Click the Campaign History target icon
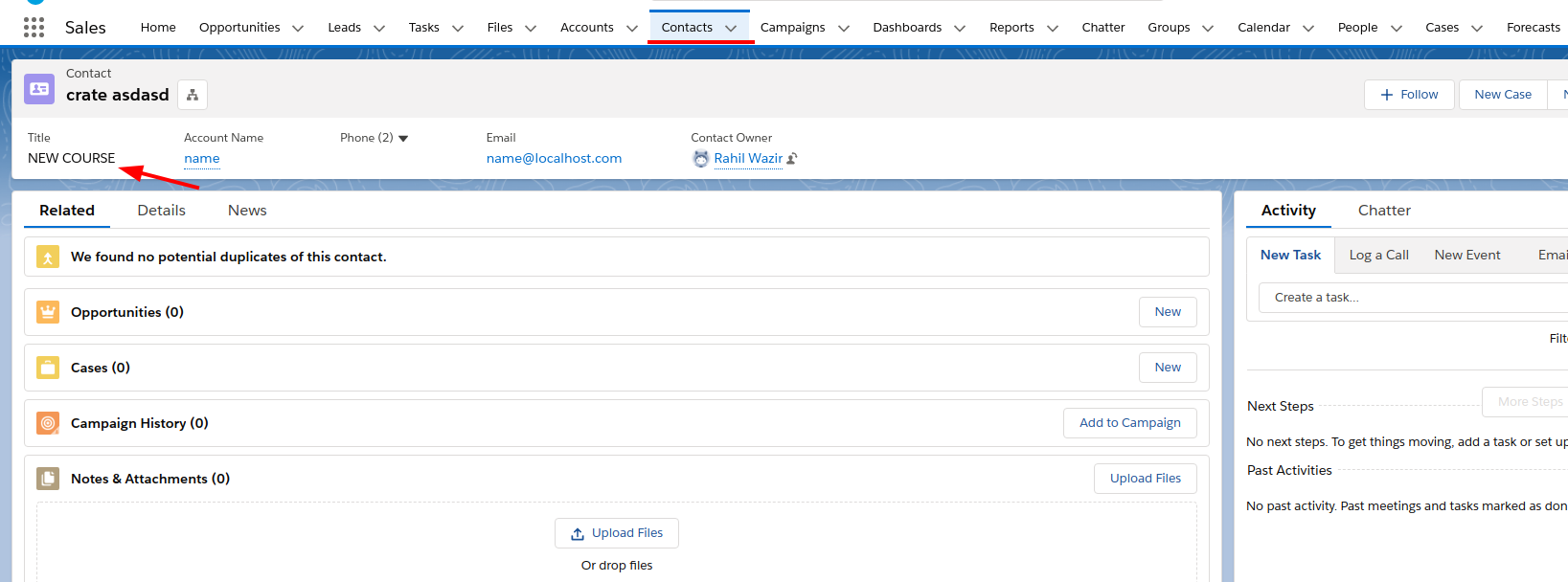Viewport: 1568px width, 582px height. [x=48, y=423]
